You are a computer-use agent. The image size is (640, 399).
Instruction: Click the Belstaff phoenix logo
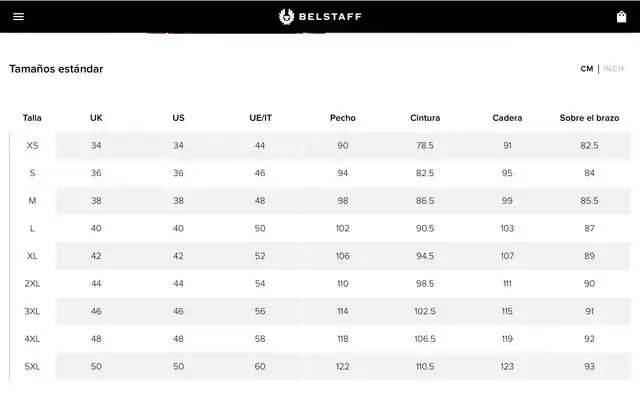click(x=287, y=17)
